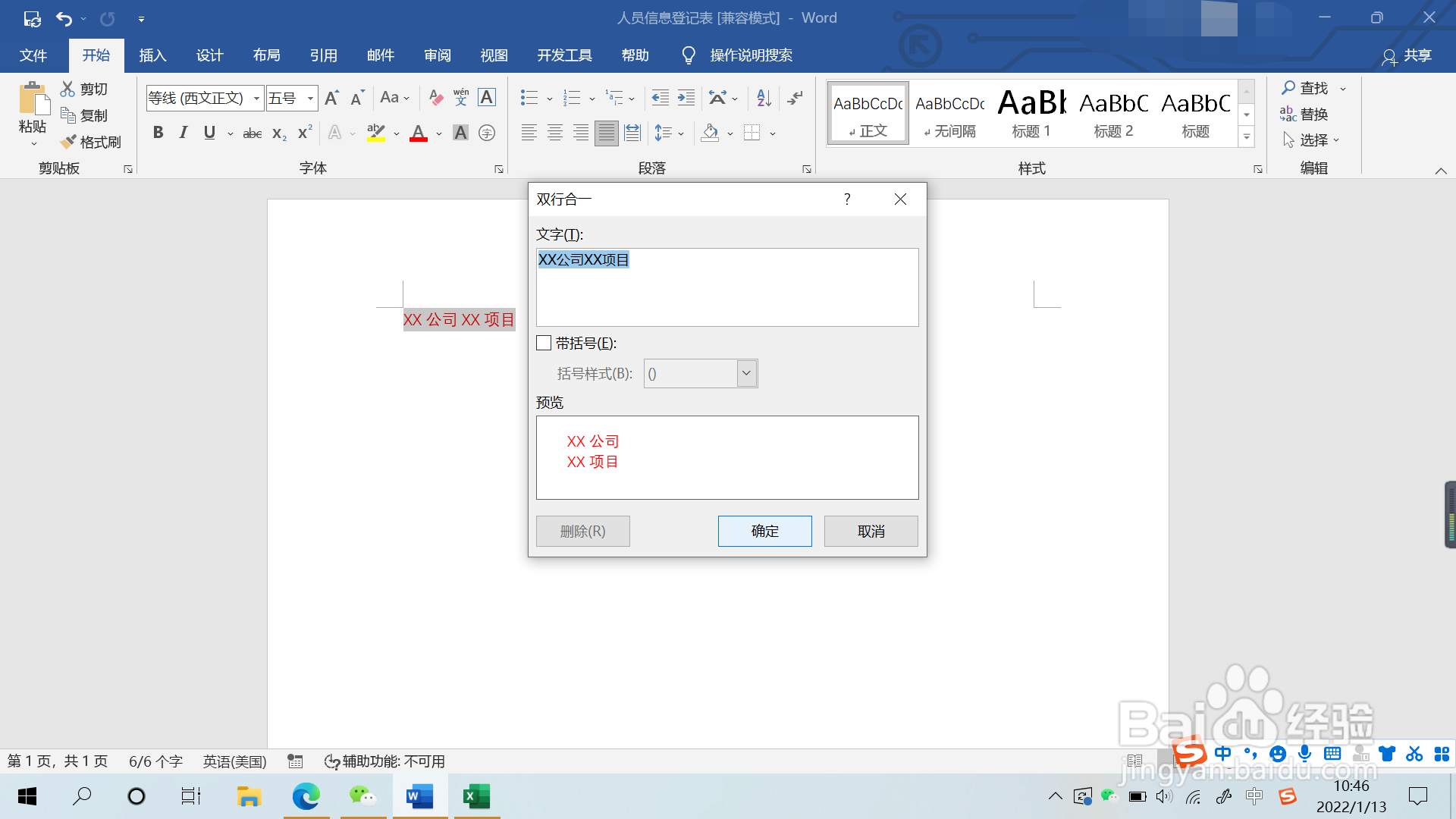Click the Distributed alignment icon
Screen dimensions: 1456x819
pyautogui.click(x=632, y=133)
